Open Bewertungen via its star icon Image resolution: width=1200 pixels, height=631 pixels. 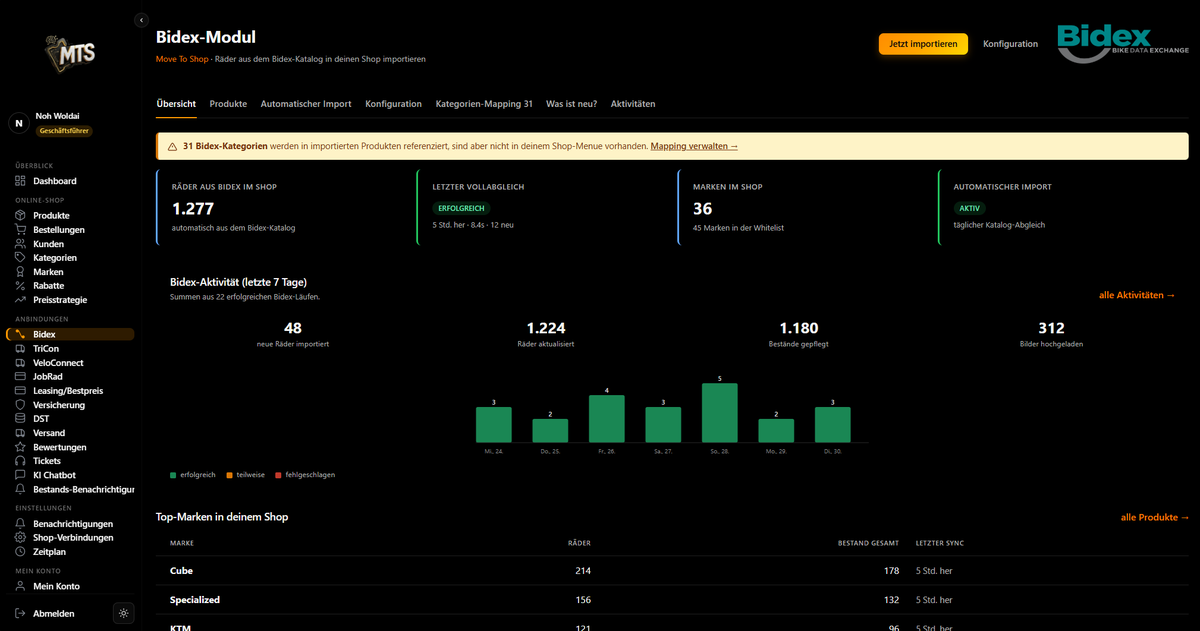[21, 447]
